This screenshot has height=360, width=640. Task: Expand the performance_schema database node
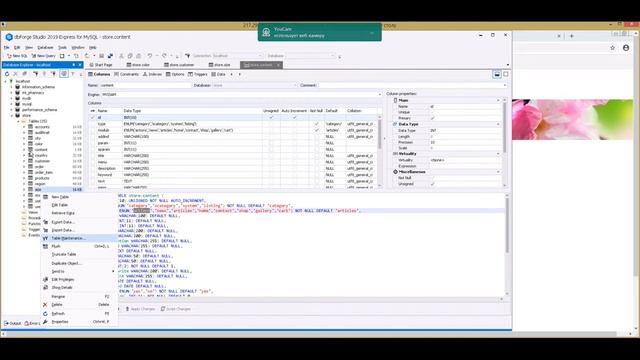[11, 110]
